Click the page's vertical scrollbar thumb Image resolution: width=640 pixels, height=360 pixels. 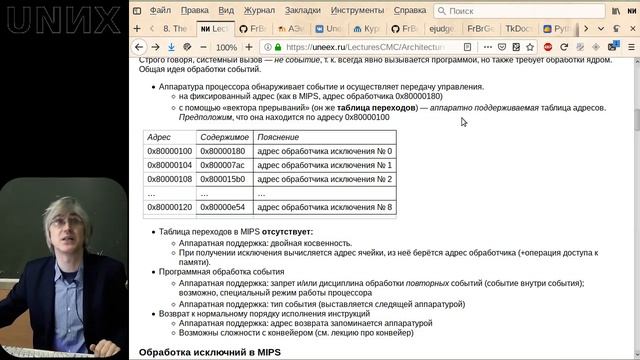637,120
